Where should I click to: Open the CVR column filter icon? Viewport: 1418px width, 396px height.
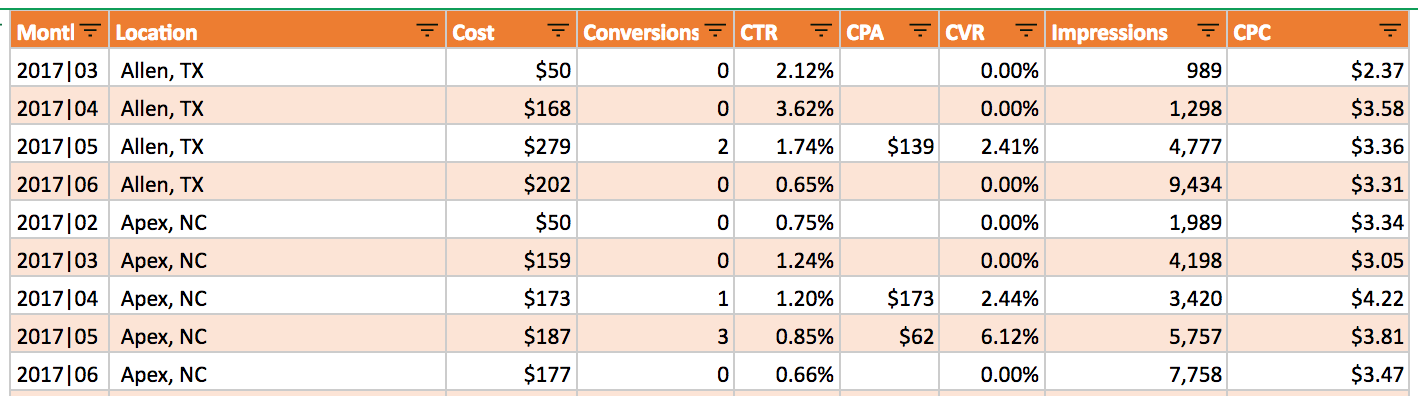tap(1025, 32)
